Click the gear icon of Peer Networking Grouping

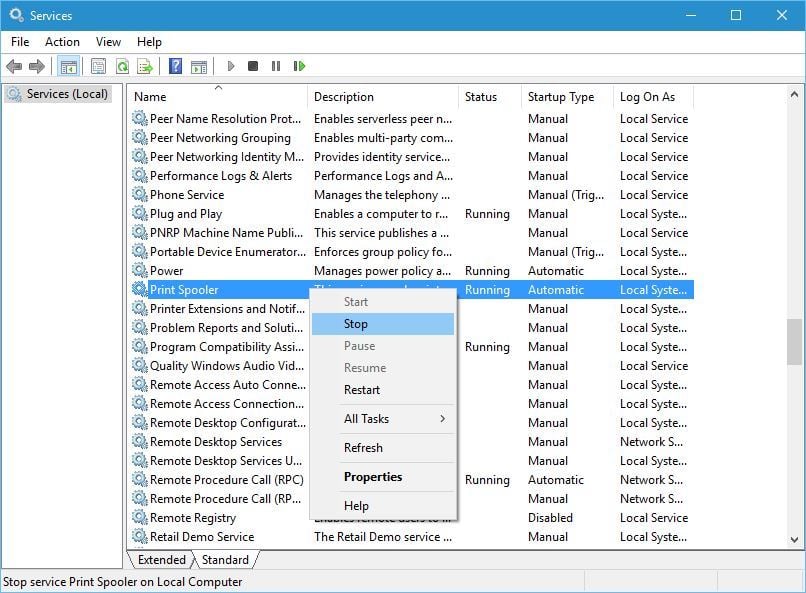pos(139,137)
